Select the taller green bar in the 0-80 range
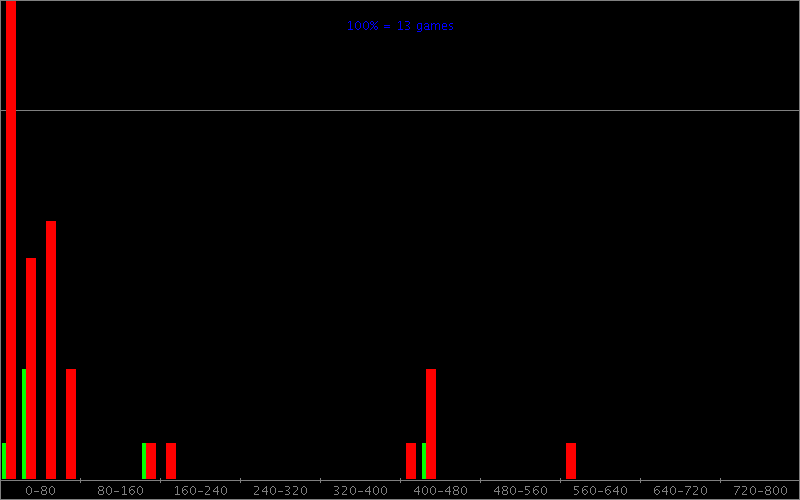800x500 pixels. (x=24, y=424)
